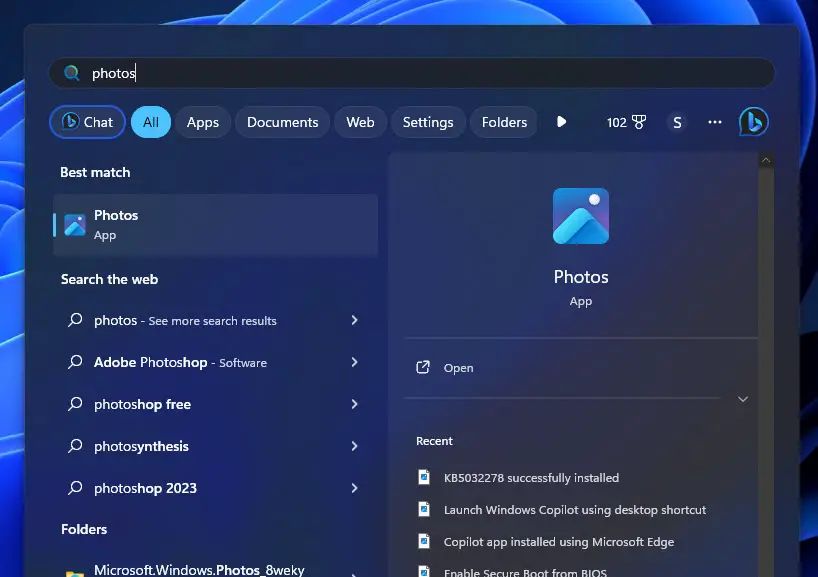Expand the 'photoshop free' result arrow
Image resolution: width=818 pixels, height=577 pixels.
(x=355, y=404)
